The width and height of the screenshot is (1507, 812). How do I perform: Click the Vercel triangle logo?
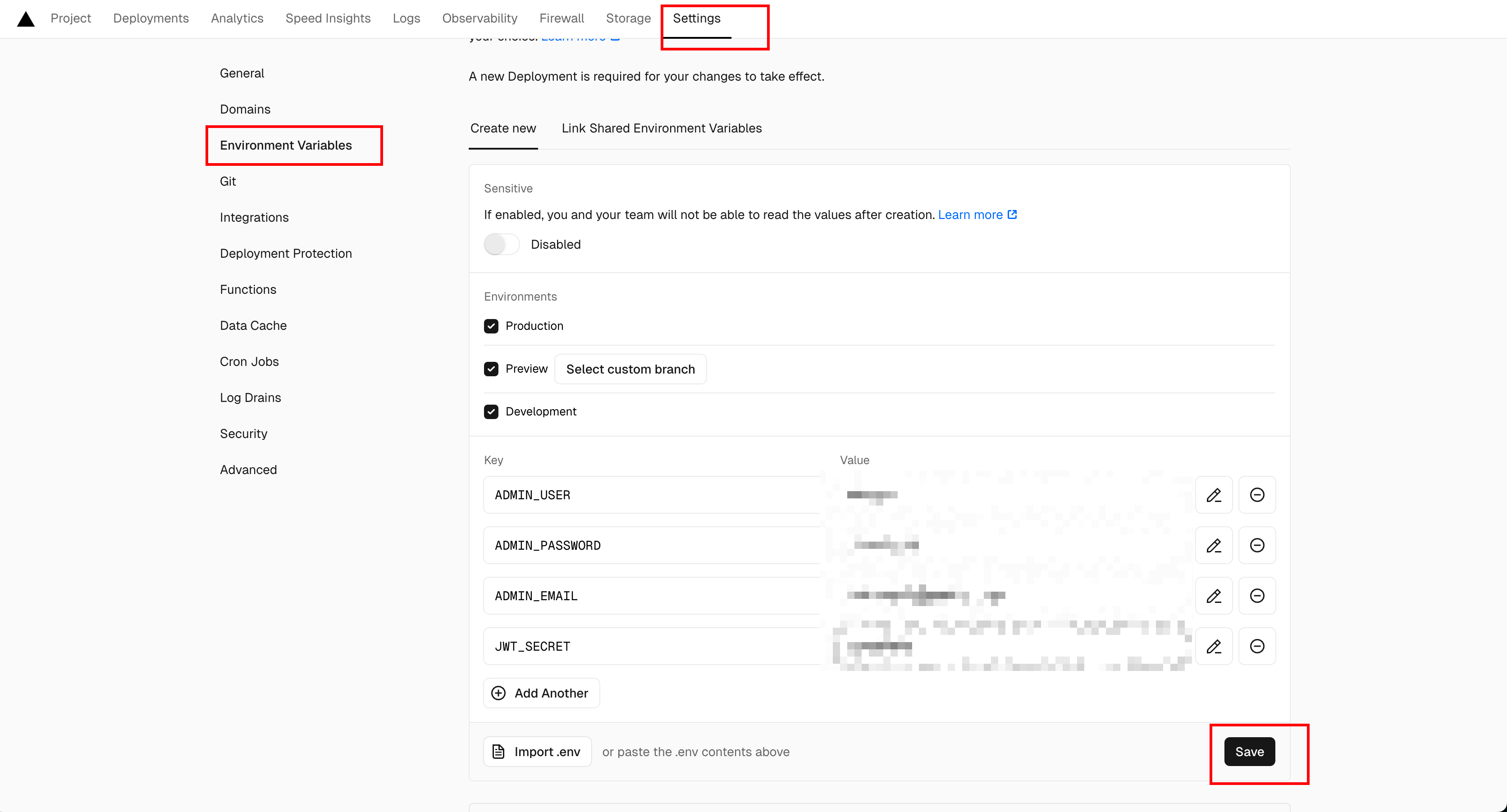(26, 19)
